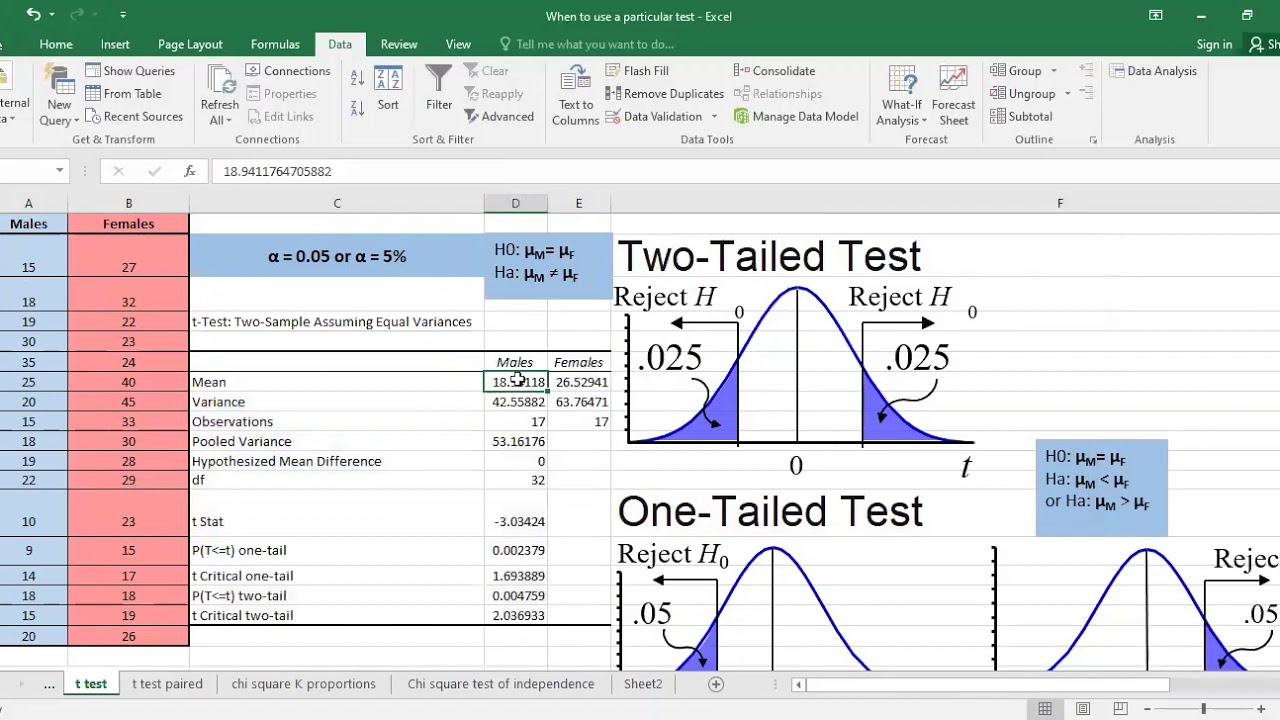Switch to the t test paired sheet
The height and width of the screenshot is (720, 1280).
[167, 684]
